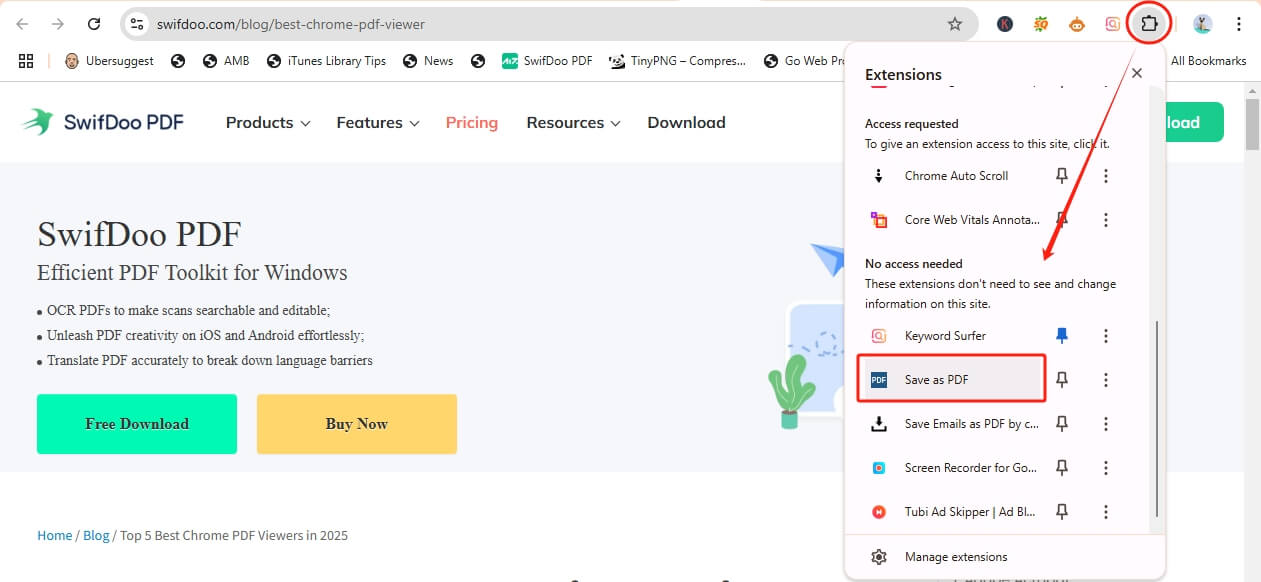Click the Free Download button

pos(137,424)
